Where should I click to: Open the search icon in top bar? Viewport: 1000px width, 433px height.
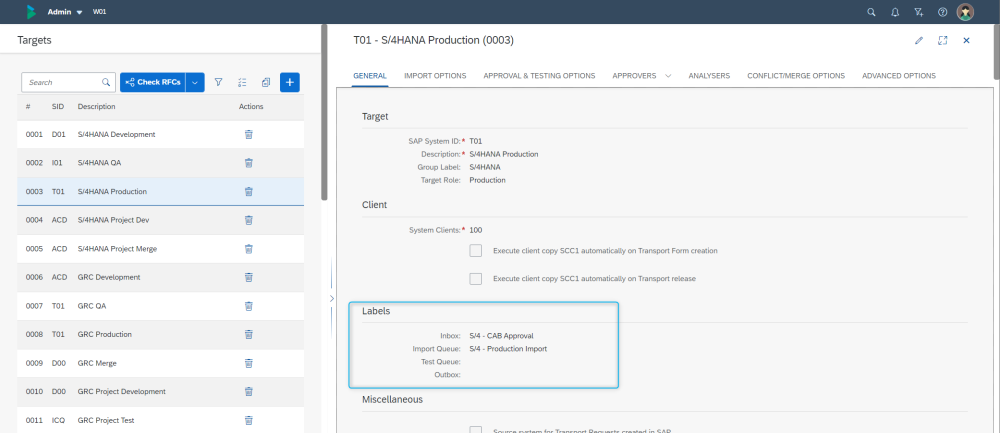pyautogui.click(x=872, y=12)
